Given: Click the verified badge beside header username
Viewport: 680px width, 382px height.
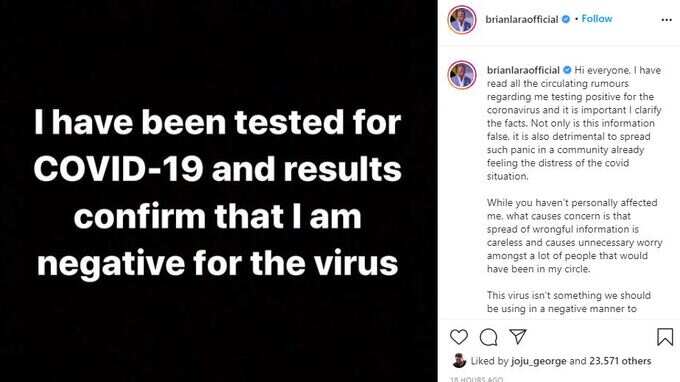Looking at the screenshot, I should coord(566,19).
